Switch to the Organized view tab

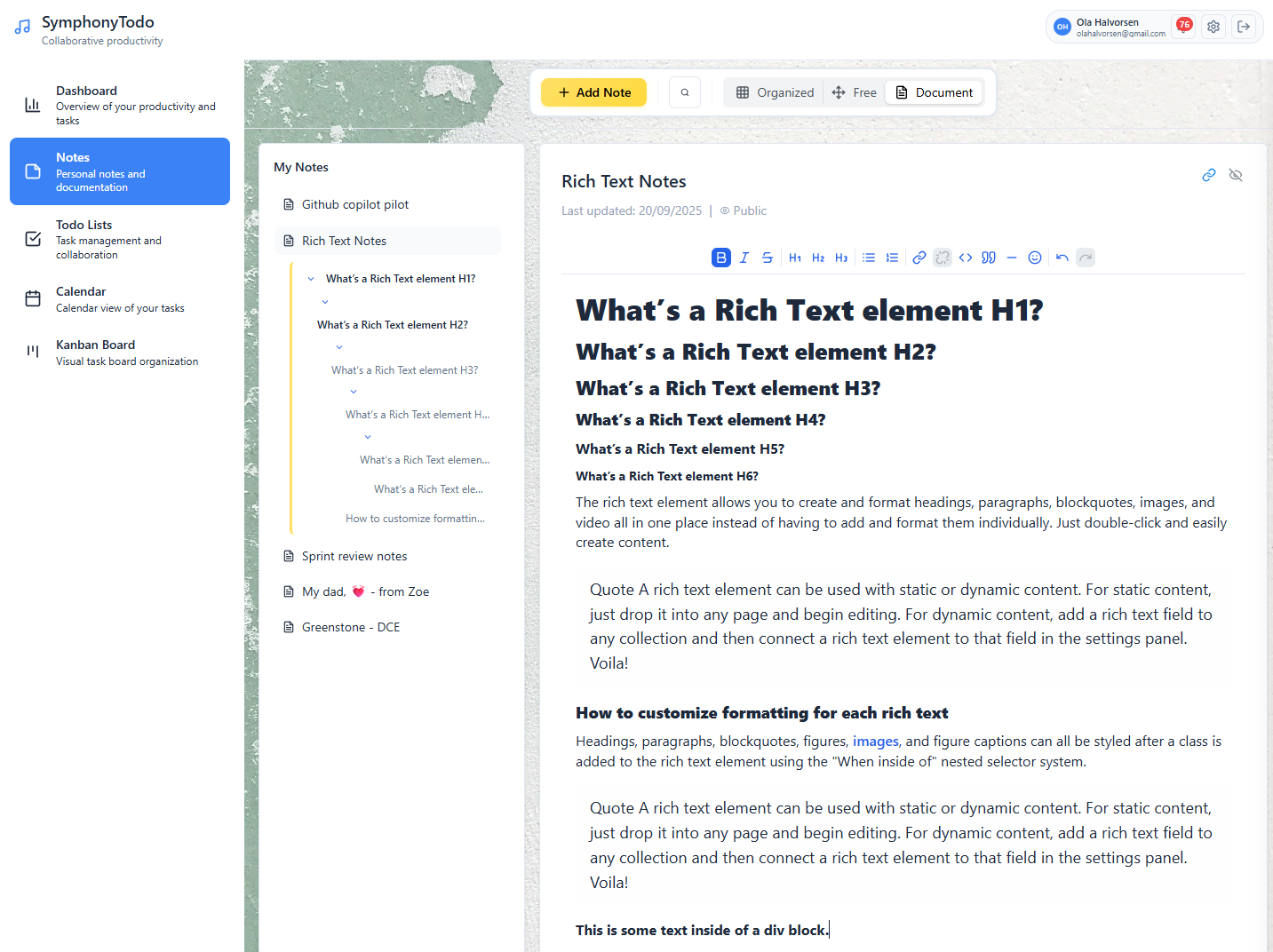tap(773, 91)
